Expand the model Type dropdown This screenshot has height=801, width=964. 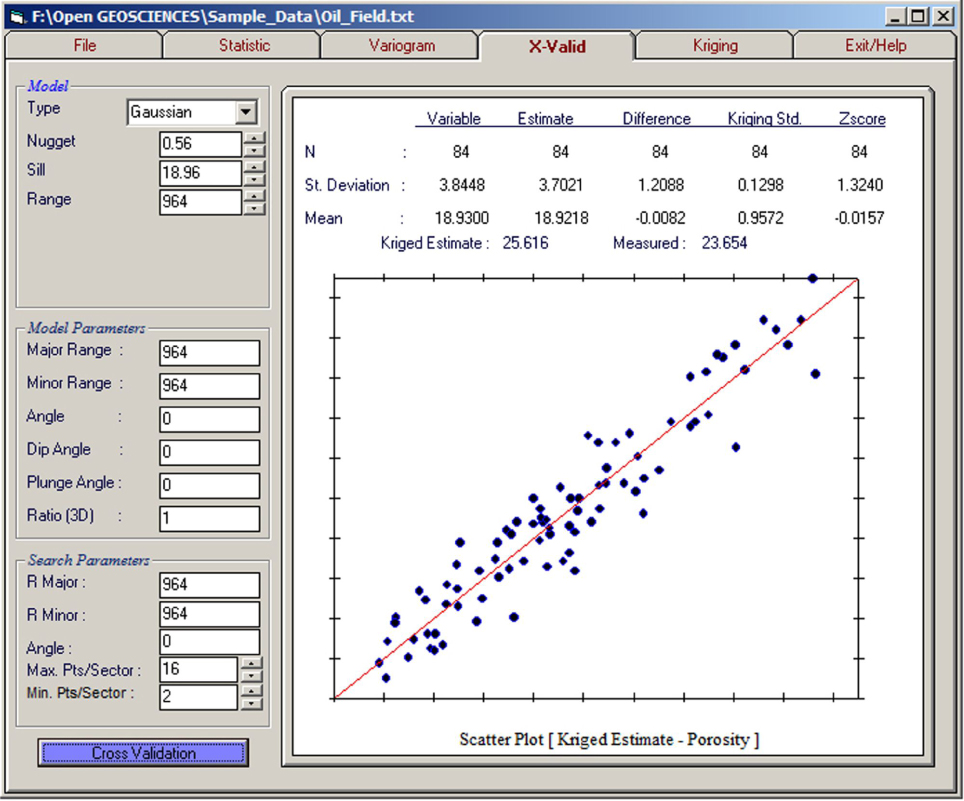tap(246, 113)
